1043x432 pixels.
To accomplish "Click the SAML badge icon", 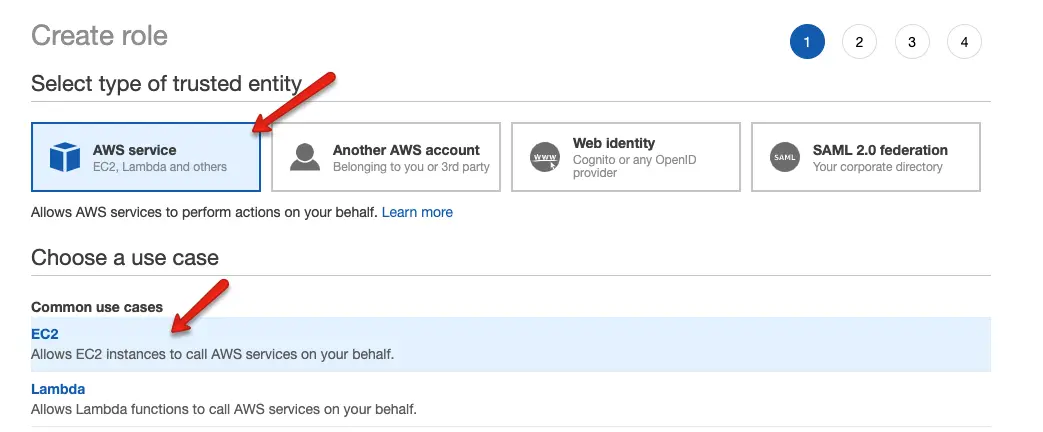I will pyautogui.click(x=785, y=157).
